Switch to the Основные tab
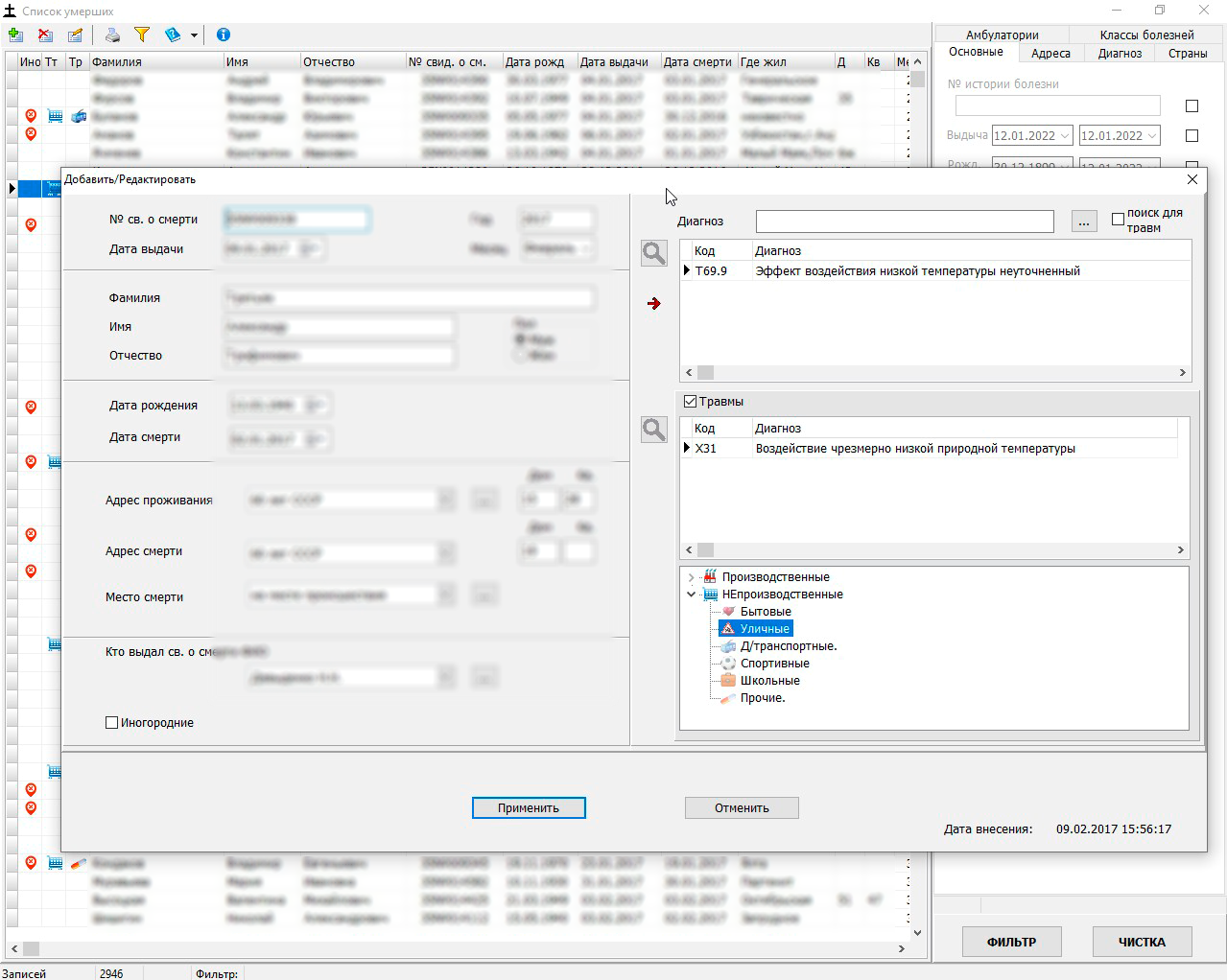 tap(976, 52)
